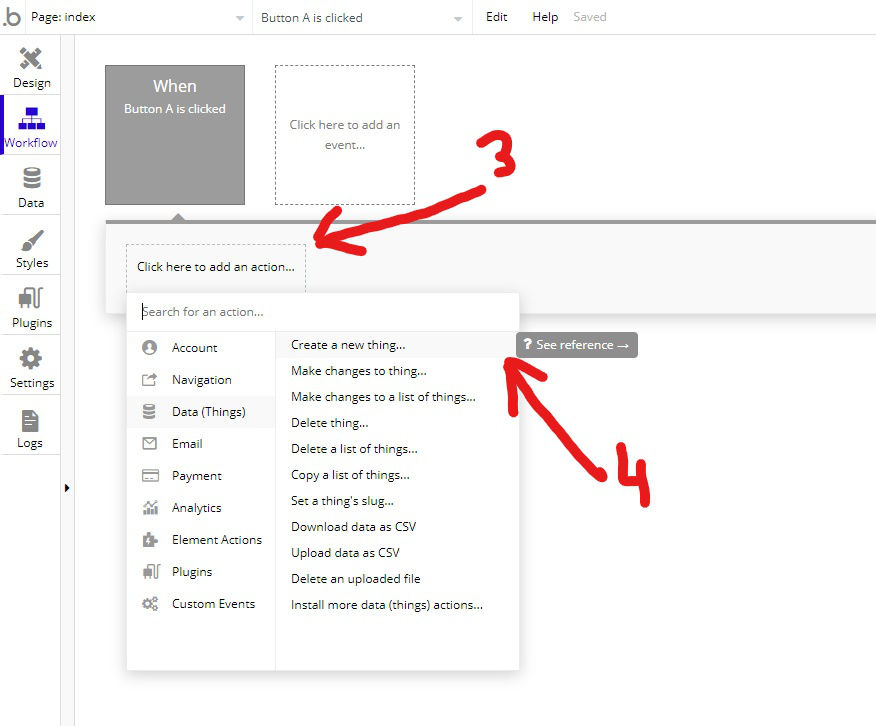Image resolution: width=876 pixels, height=726 pixels.
Task: Click the See reference button
Action: click(x=576, y=344)
